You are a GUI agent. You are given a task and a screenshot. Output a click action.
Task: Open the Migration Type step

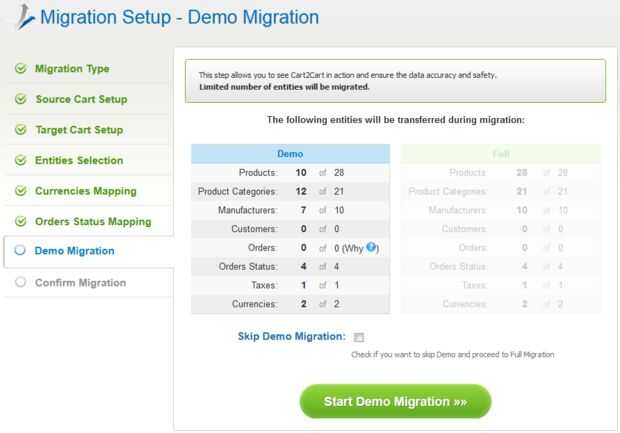72,68
